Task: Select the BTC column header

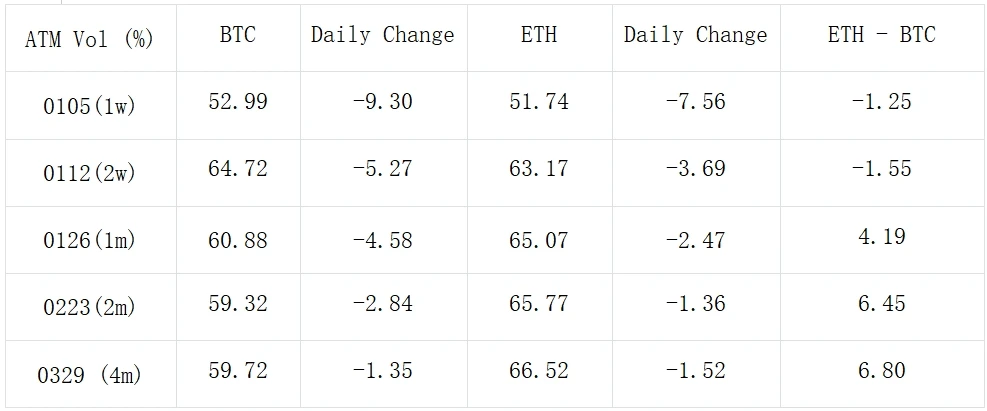Action: click(x=238, y=35)
